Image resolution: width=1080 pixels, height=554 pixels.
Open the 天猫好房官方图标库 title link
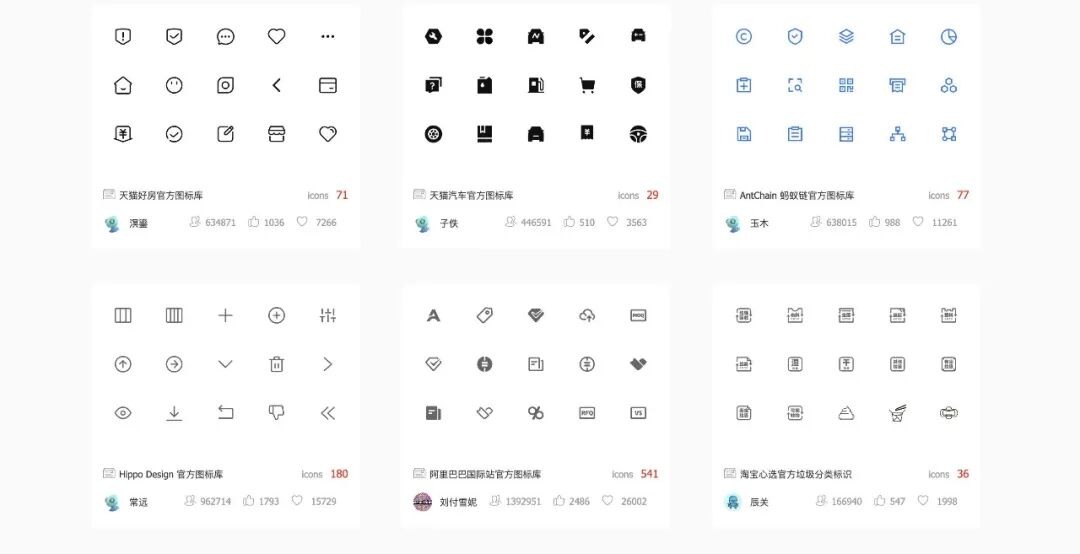[161, 195]
